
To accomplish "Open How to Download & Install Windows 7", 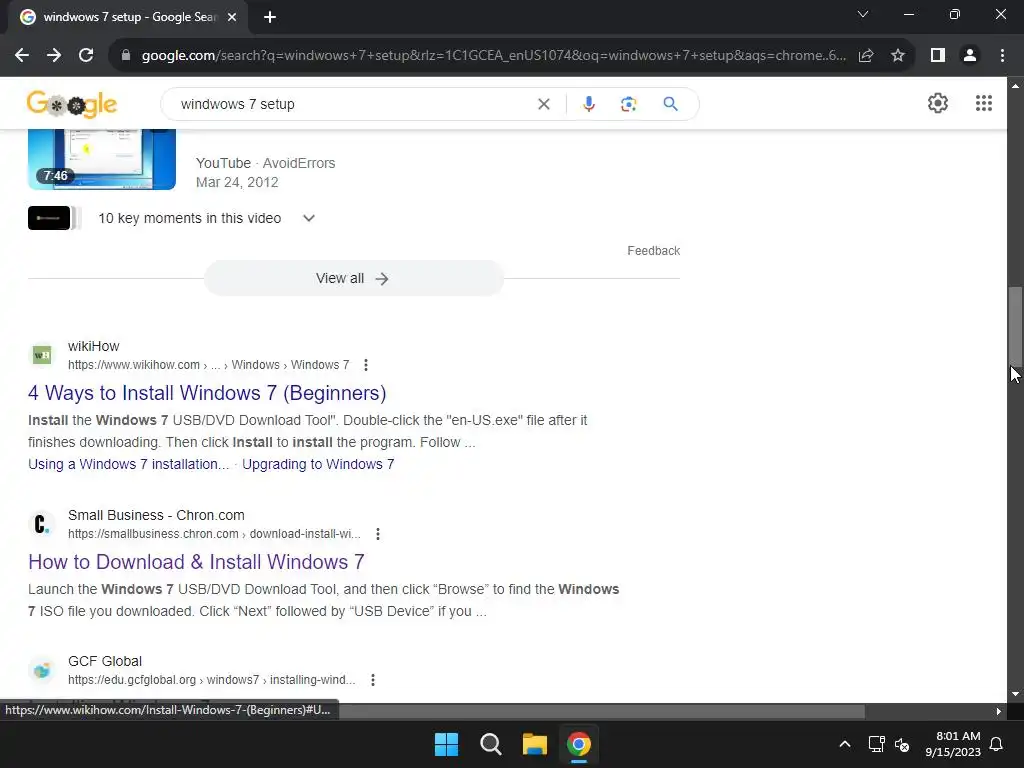I will 196,562.
